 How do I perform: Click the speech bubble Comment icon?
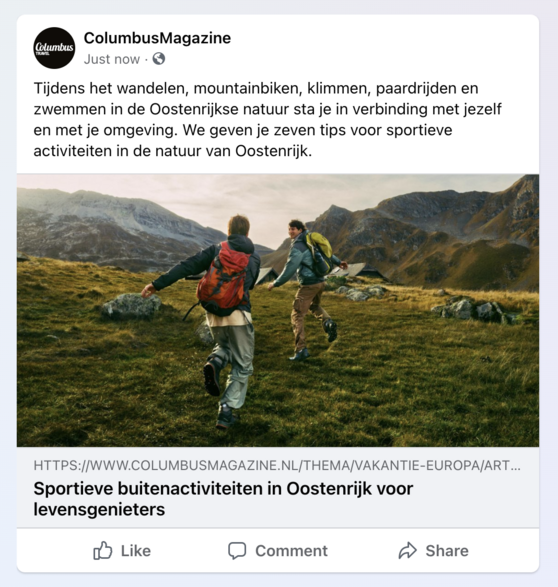click(237, 551)
